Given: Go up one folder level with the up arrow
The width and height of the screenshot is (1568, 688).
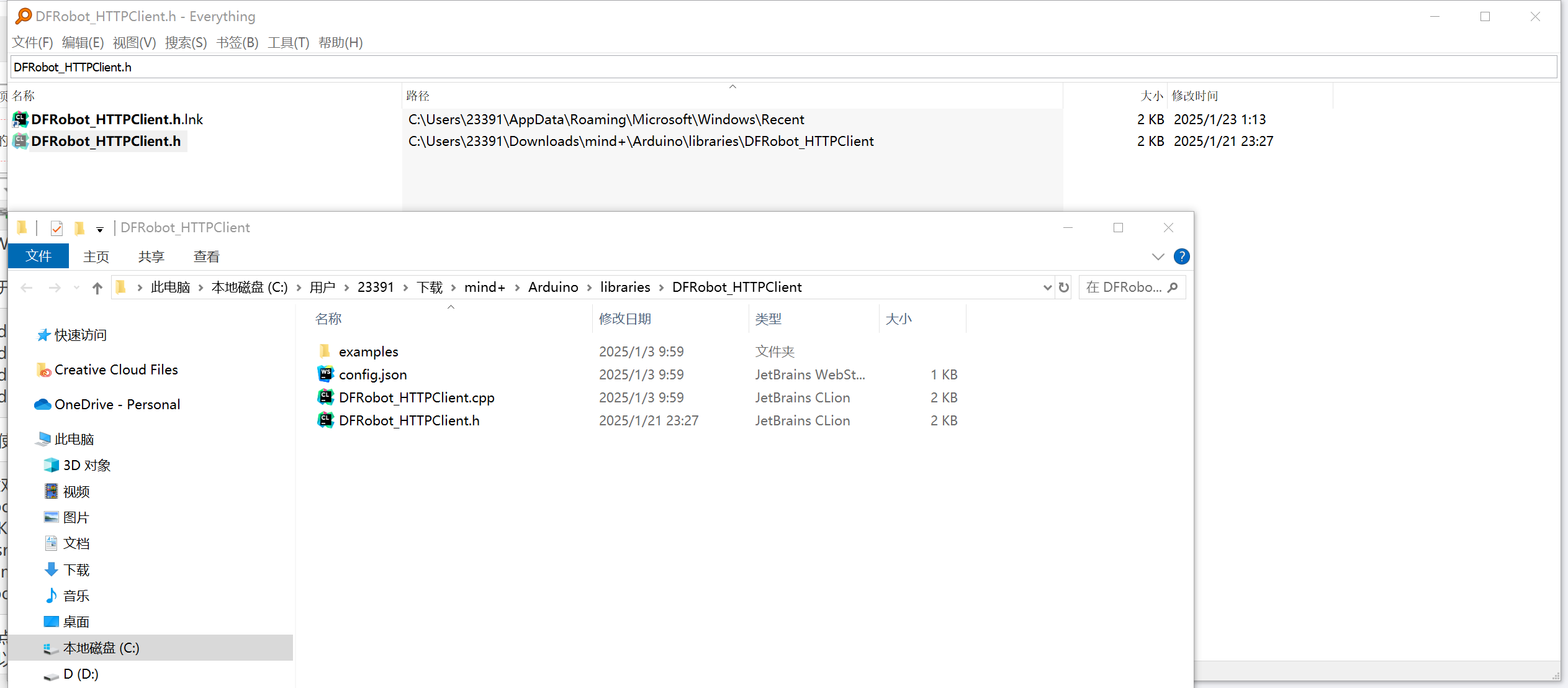Looking at the screenshot, I should (97, 287).
